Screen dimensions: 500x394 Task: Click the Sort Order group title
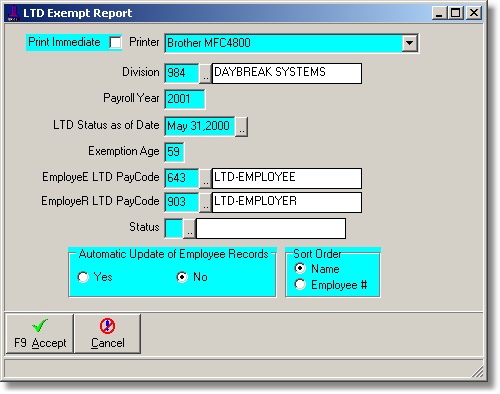point(317,254)
